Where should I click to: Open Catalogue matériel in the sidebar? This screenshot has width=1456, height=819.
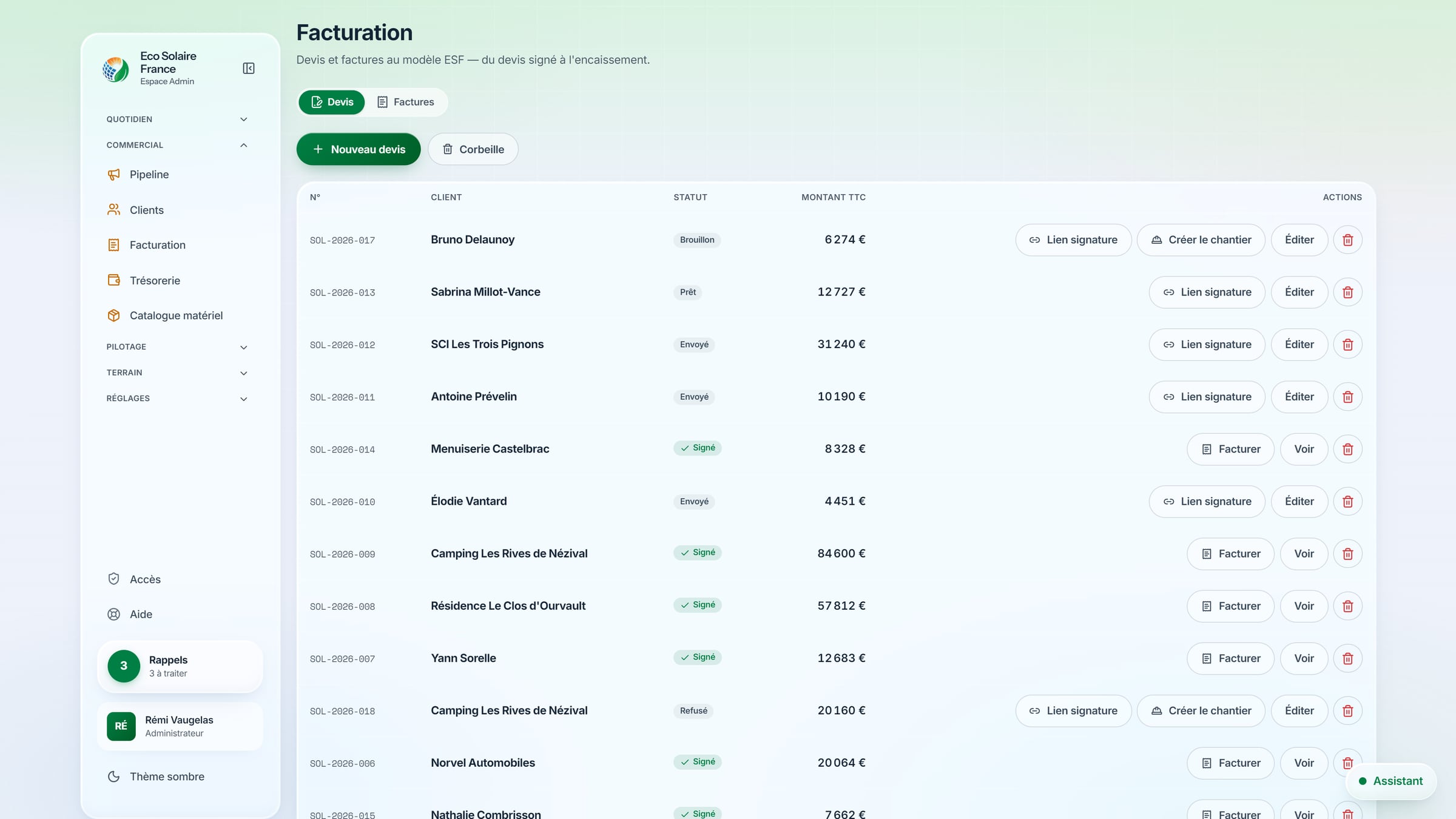pyautogui.click(x=177, y=315)
